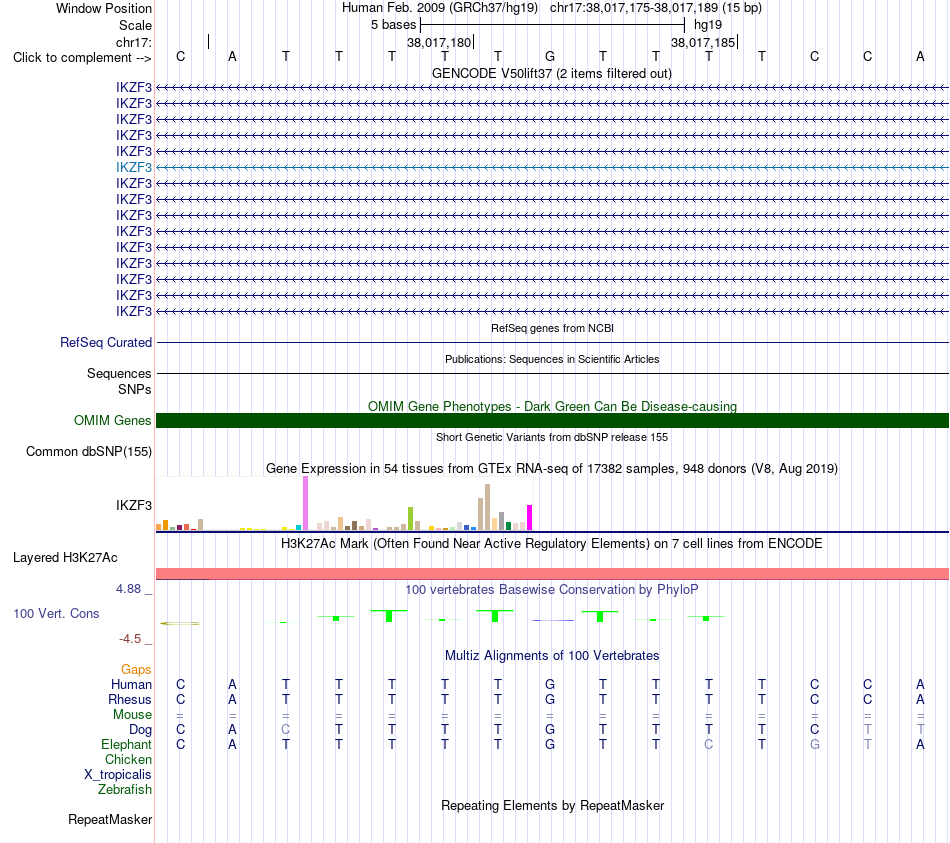Viewport: 950px width, 843px height.
Task: Click the 4.88 PhyloP upper scale value
Action: click(x=128, y=589)
